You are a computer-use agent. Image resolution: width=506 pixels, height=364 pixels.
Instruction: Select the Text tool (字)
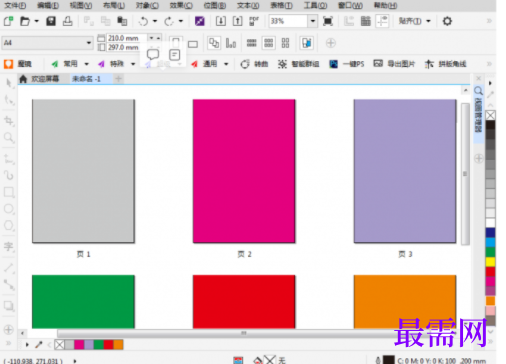pyautogui.click(x=9, y=246)
